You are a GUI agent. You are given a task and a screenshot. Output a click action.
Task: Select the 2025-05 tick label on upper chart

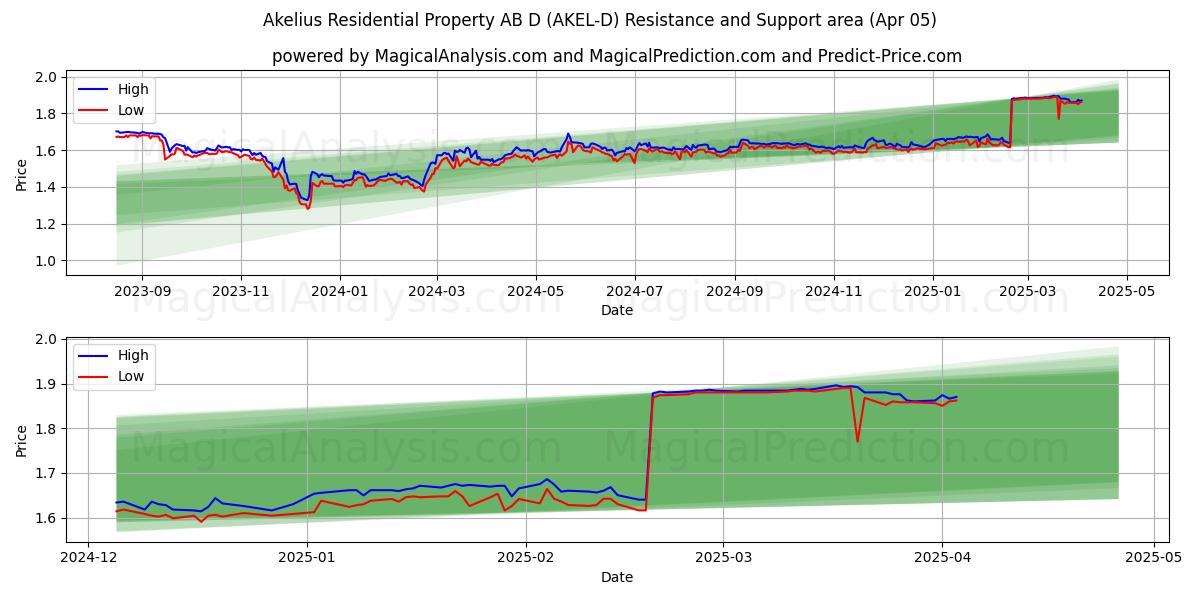pos(1128,291)
